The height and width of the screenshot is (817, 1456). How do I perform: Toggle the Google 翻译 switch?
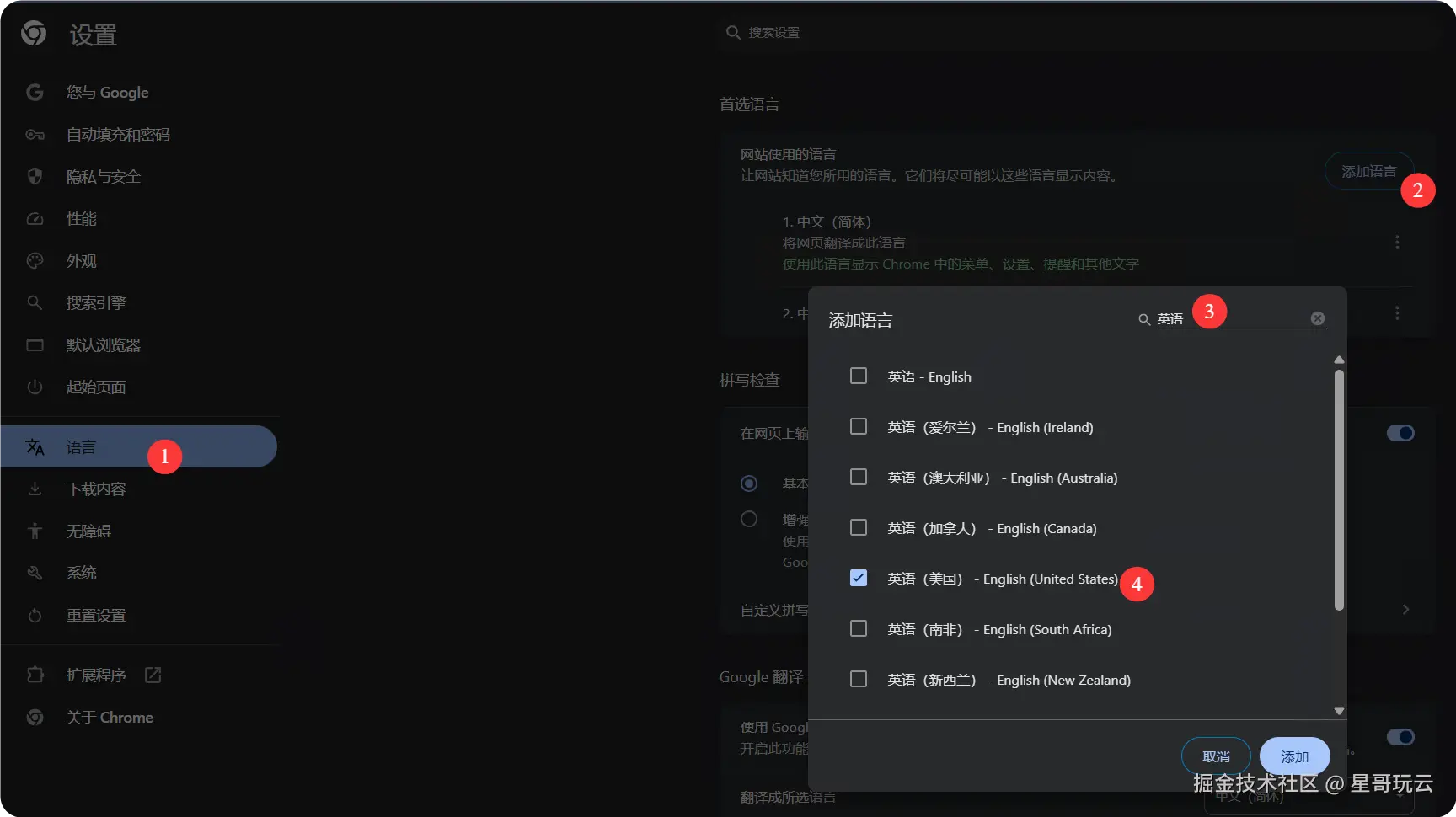1400,737
